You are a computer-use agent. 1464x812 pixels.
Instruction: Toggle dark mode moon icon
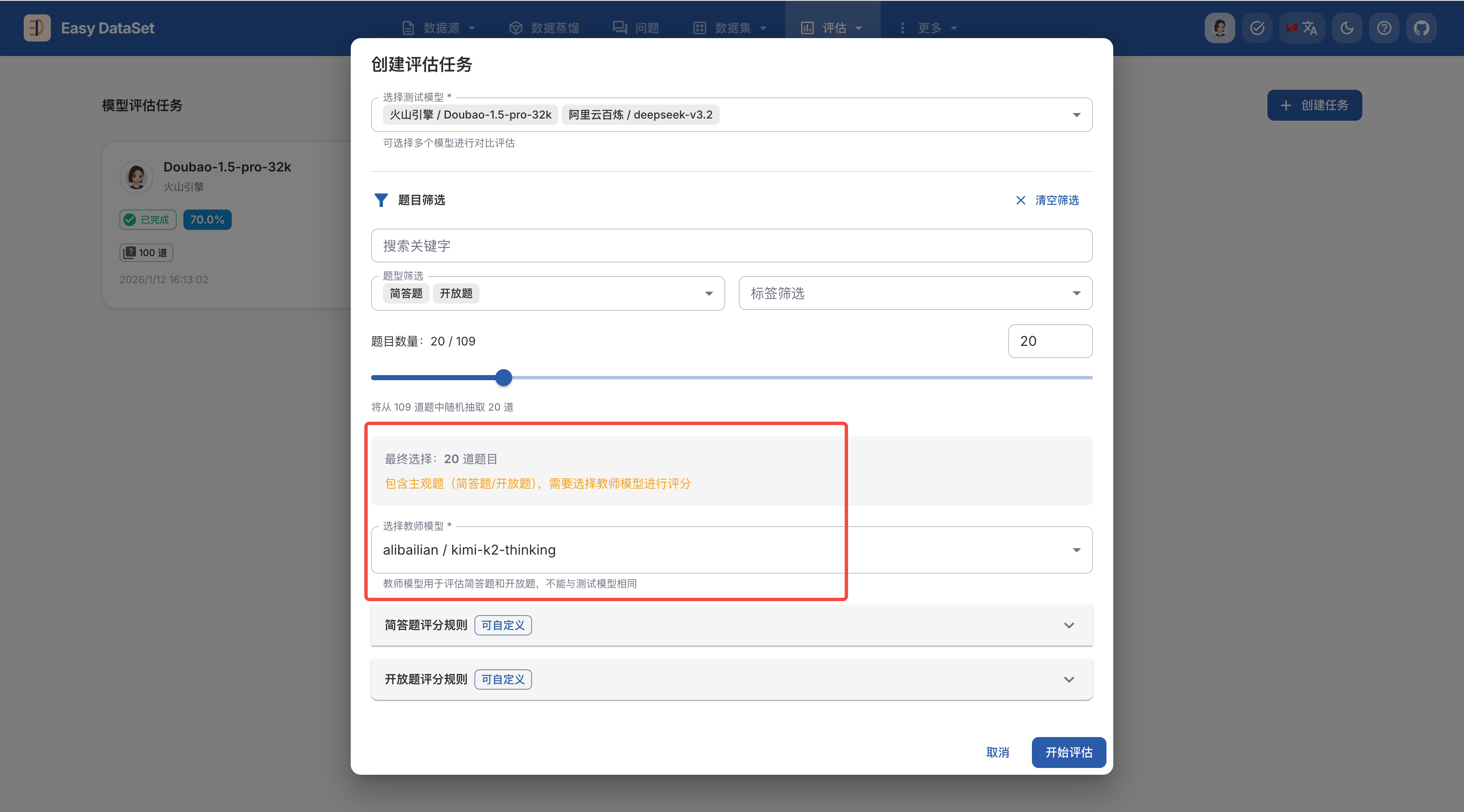coord(1346,28)
